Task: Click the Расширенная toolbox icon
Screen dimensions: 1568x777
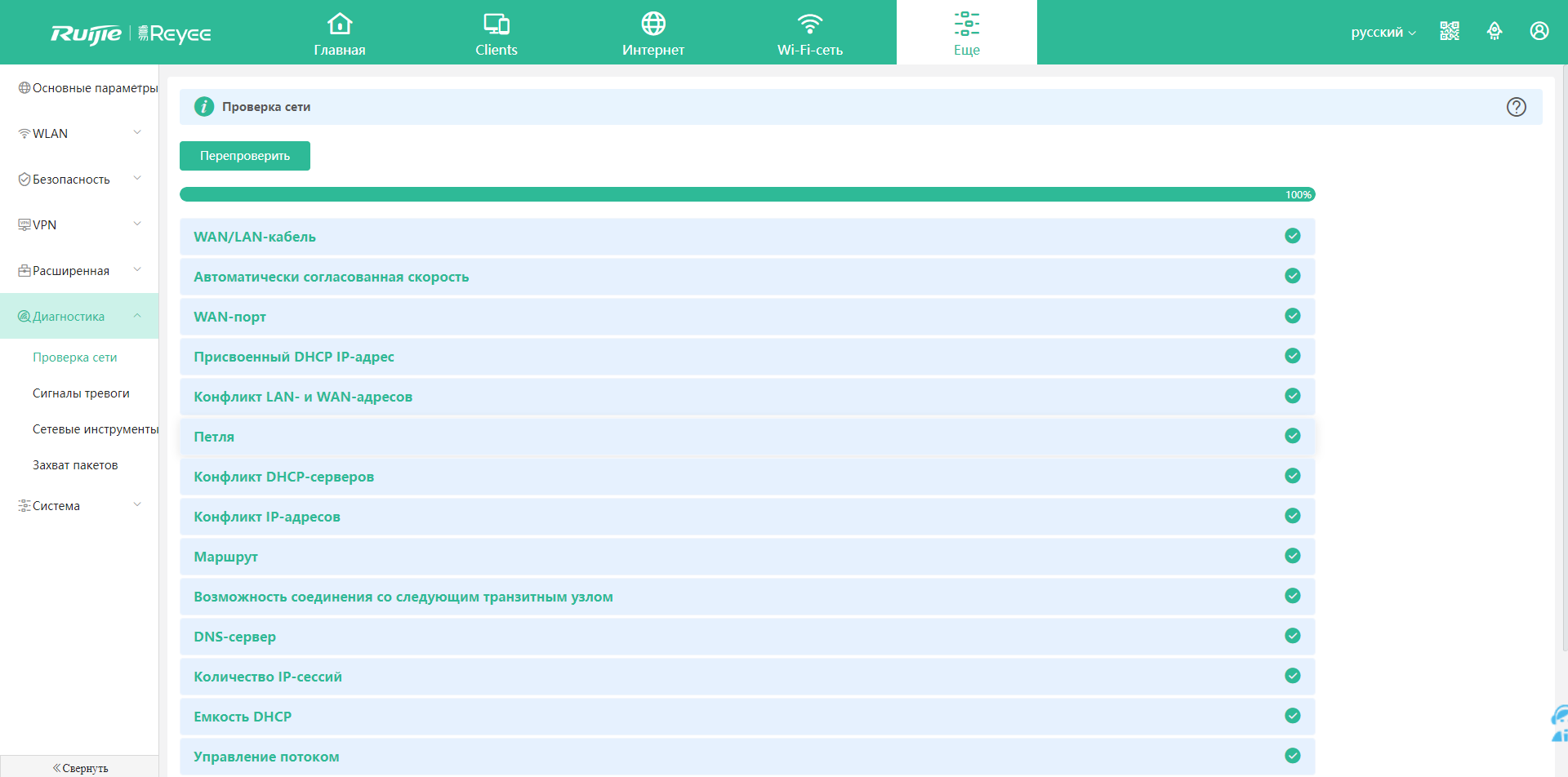Action: [24, 270]
